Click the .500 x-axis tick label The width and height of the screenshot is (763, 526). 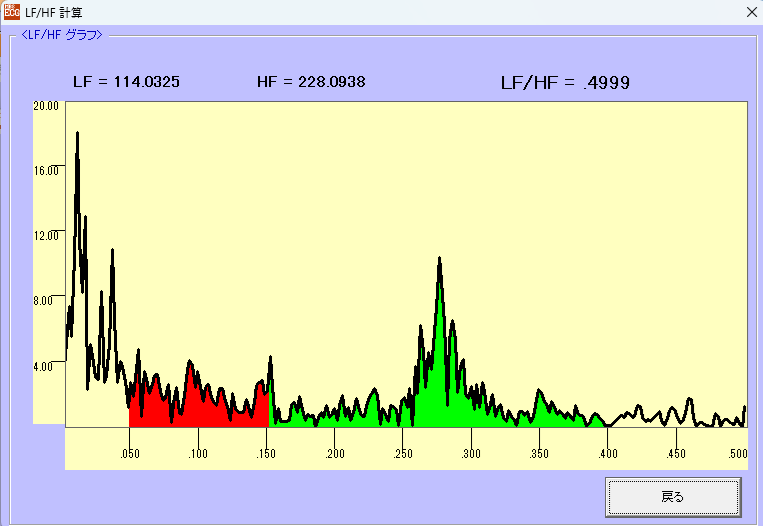pos(738,454)
